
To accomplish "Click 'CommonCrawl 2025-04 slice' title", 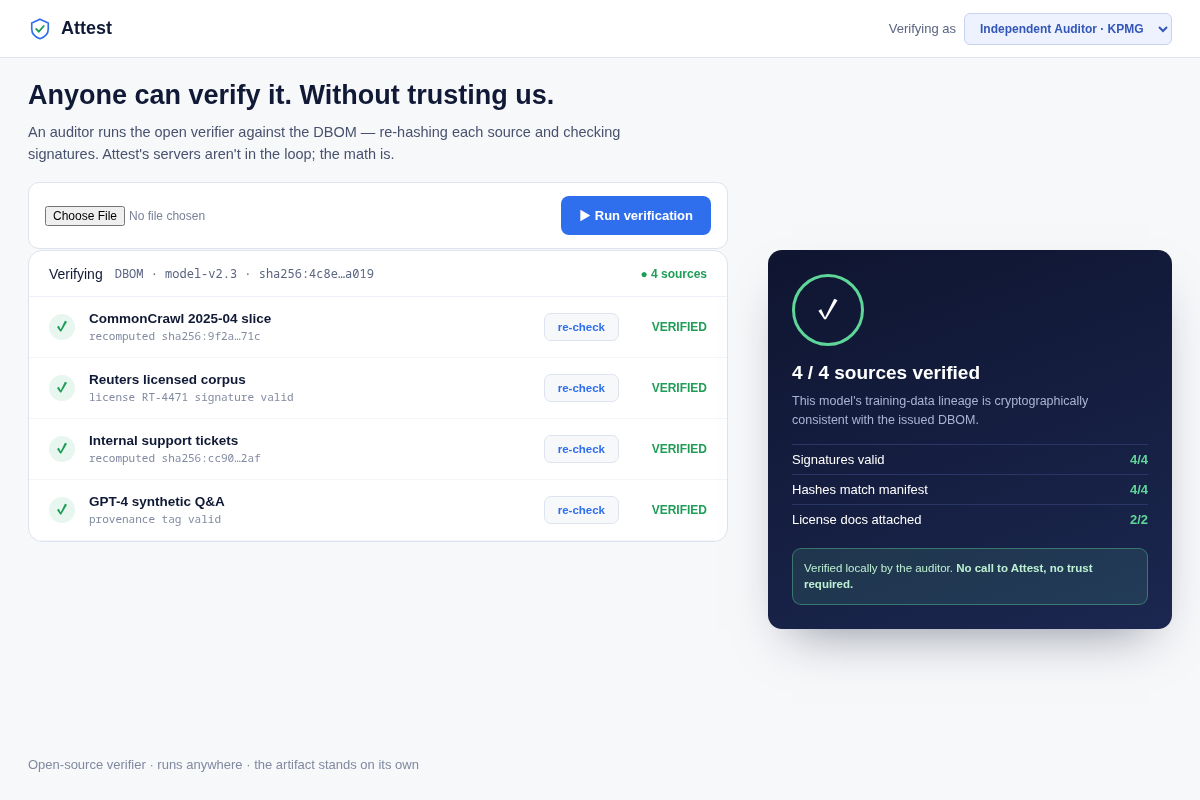I will 180,319.
